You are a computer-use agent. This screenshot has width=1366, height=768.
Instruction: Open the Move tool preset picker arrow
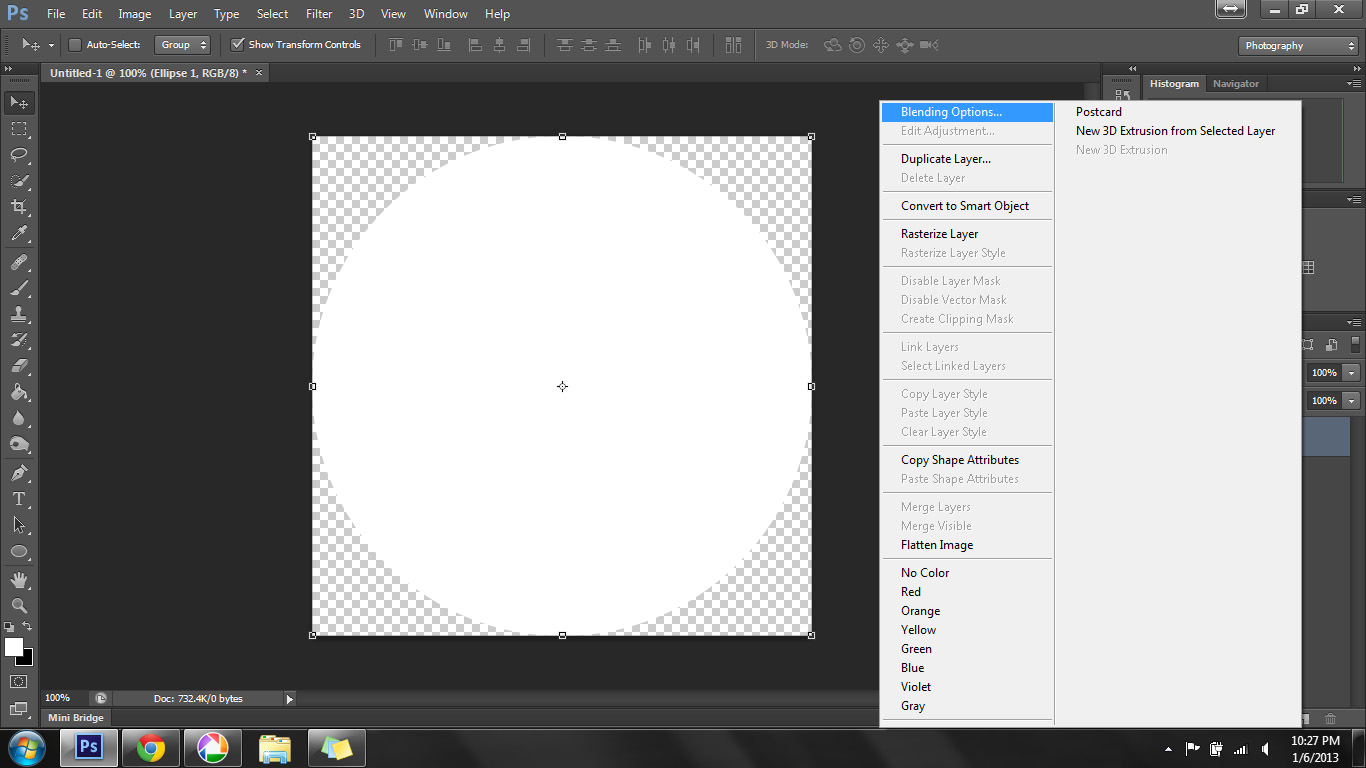(51, 45)
